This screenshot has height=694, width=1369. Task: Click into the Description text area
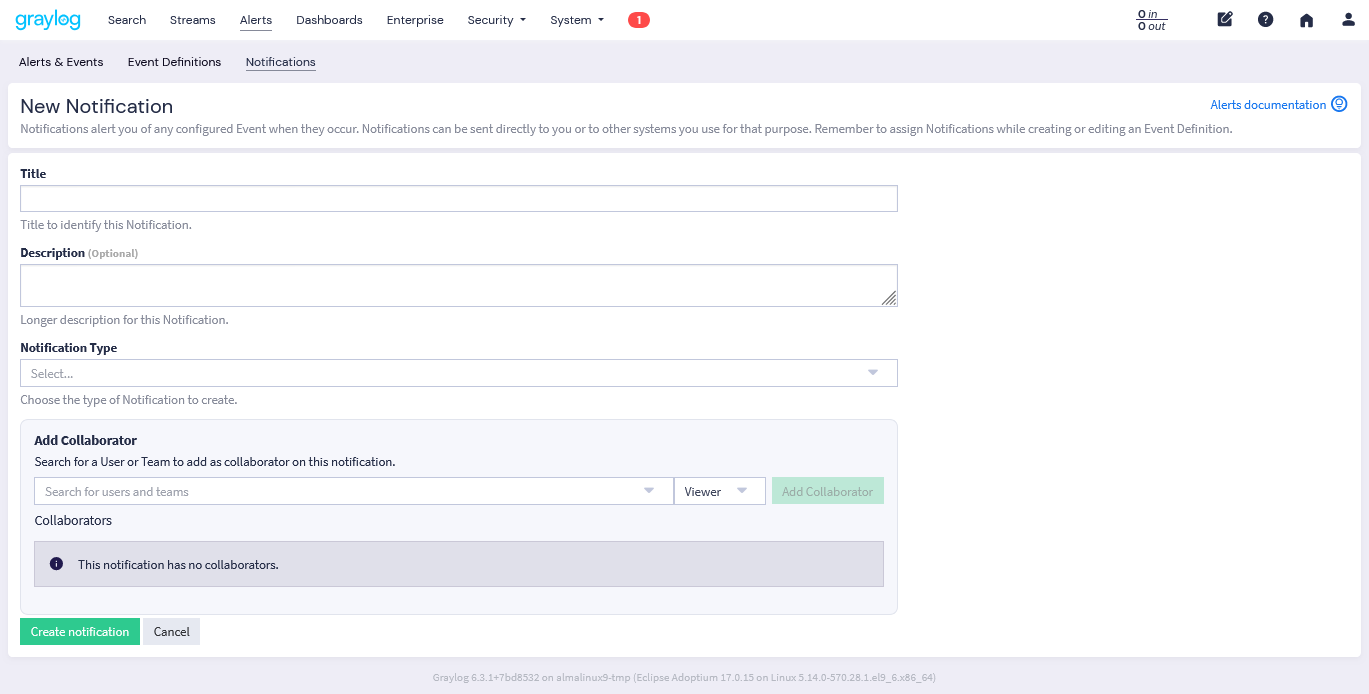(x=458, y=285)
